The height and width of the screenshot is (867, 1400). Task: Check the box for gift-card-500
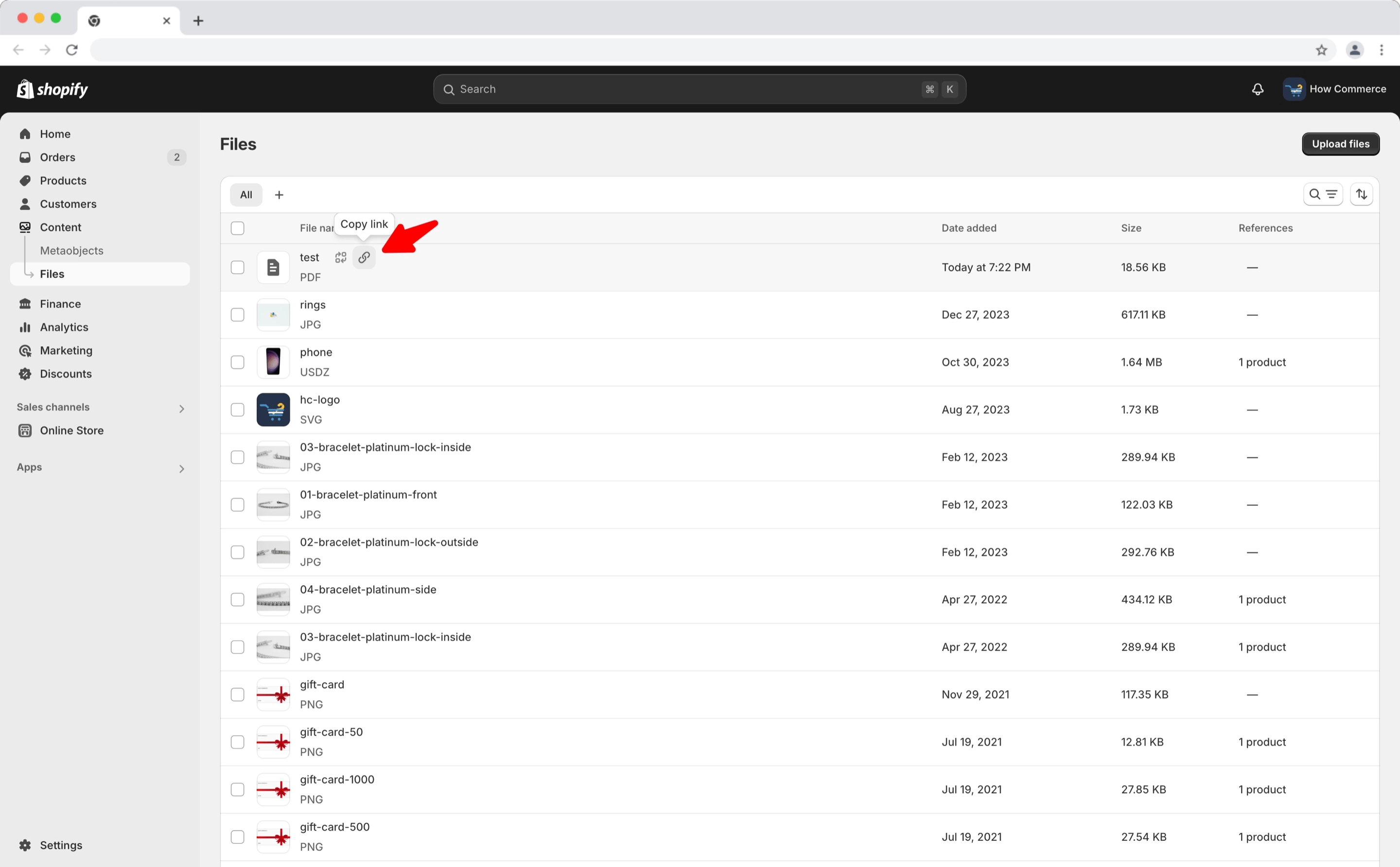[x=237, y=837]
